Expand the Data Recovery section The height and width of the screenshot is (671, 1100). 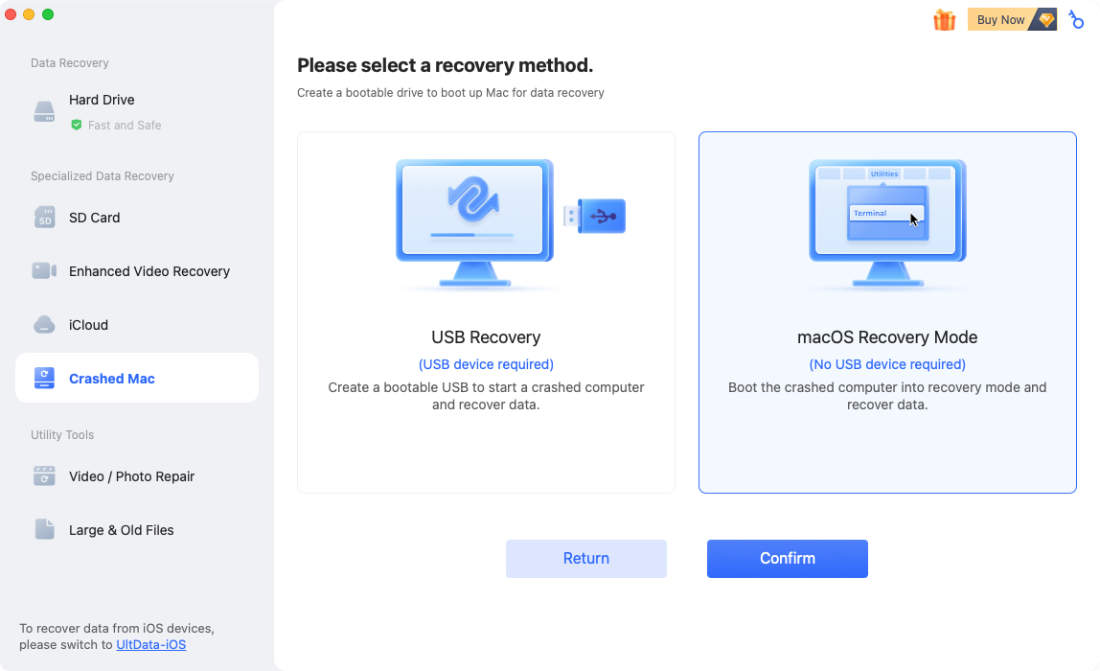click(x=69, y=62)
